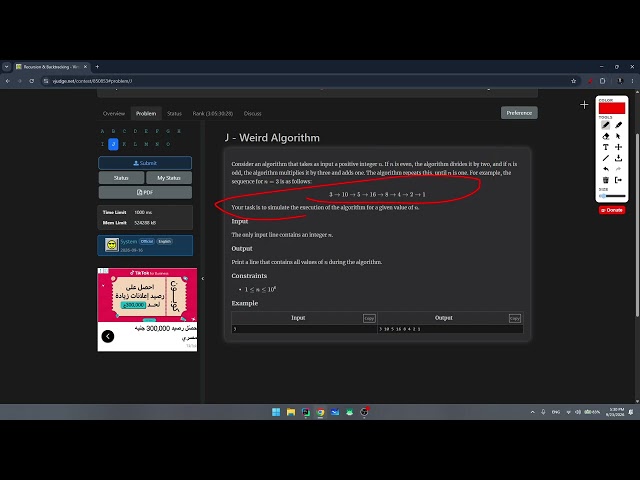Open the red color swatch picker

pos(611,109)
